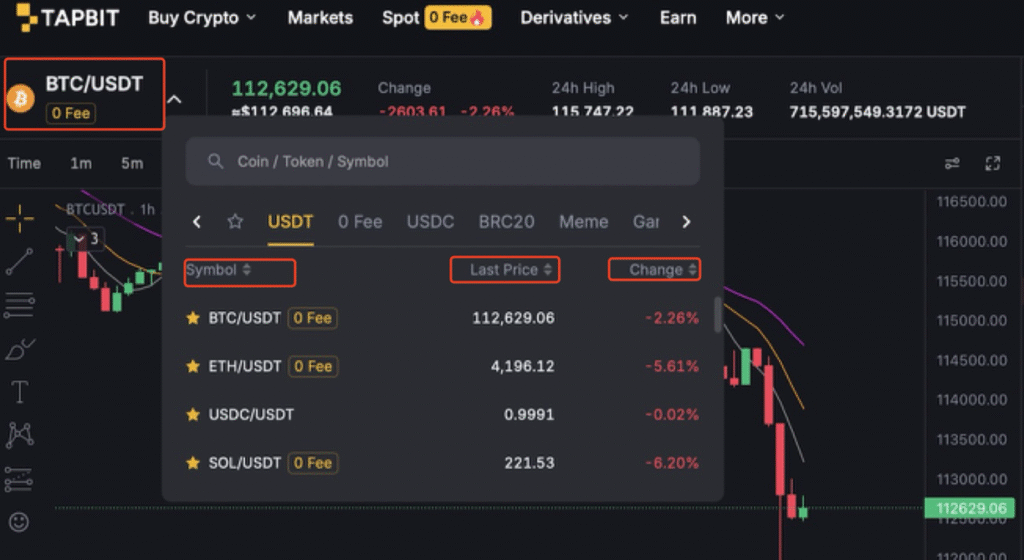Sort the list by Last Price
This screenshot has height=560, width=1024.
(x=504, y=269)
